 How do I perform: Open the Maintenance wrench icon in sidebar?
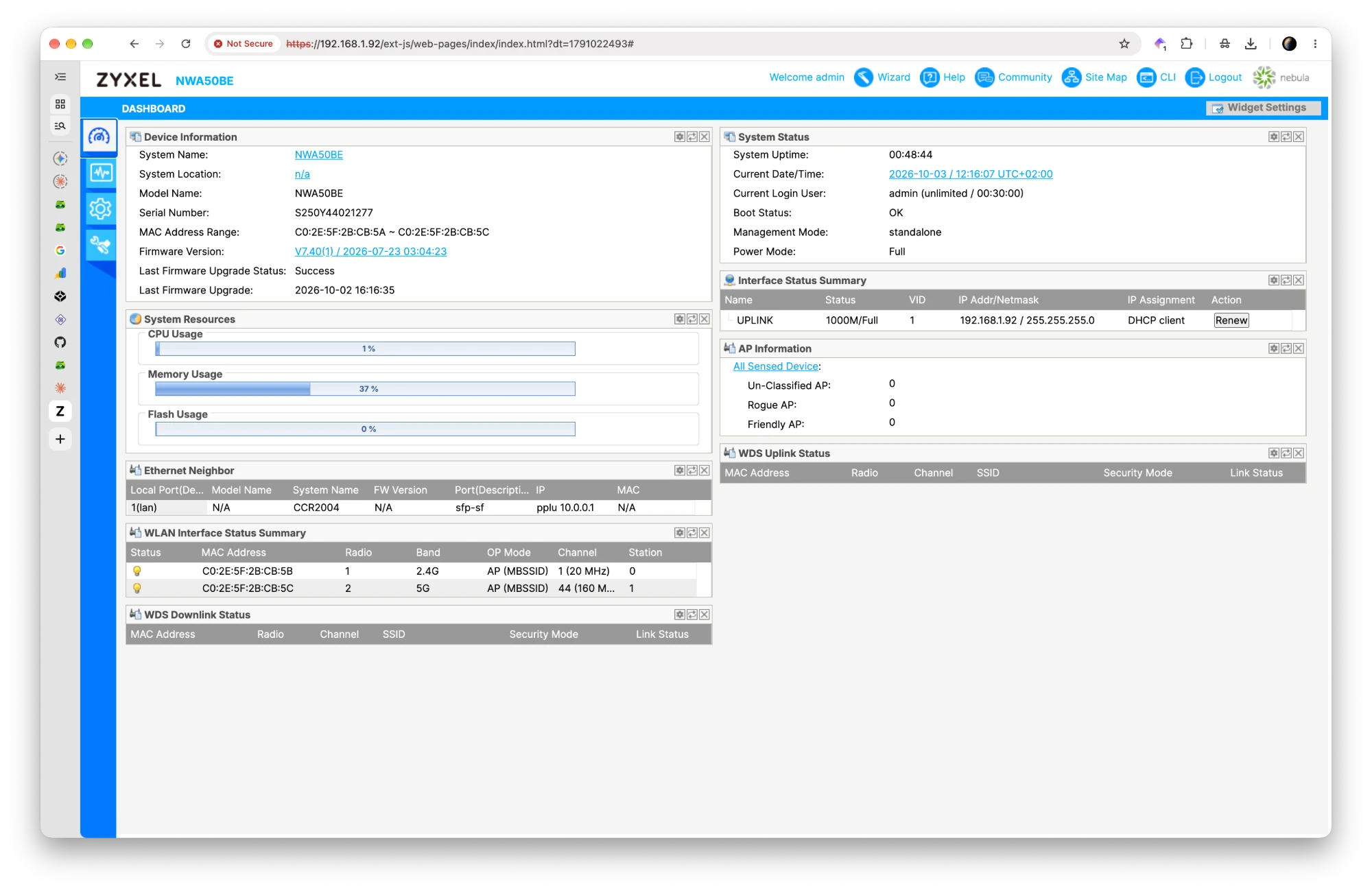tap(100, 245)
